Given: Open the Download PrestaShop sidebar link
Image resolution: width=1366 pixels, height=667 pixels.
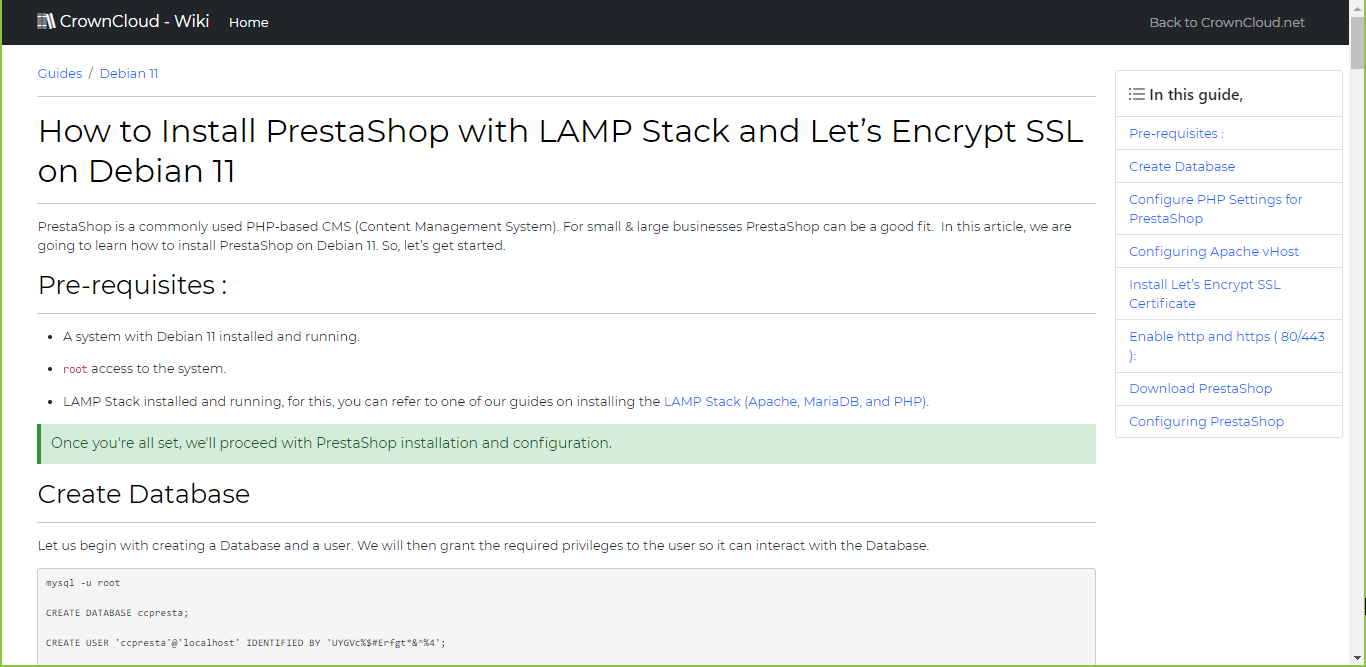Looking at the screenshot, I should tap(1200, 388).
